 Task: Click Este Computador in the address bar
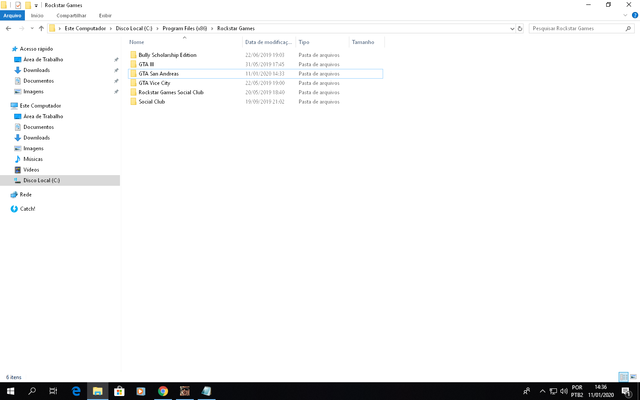[x=85, y=29]
